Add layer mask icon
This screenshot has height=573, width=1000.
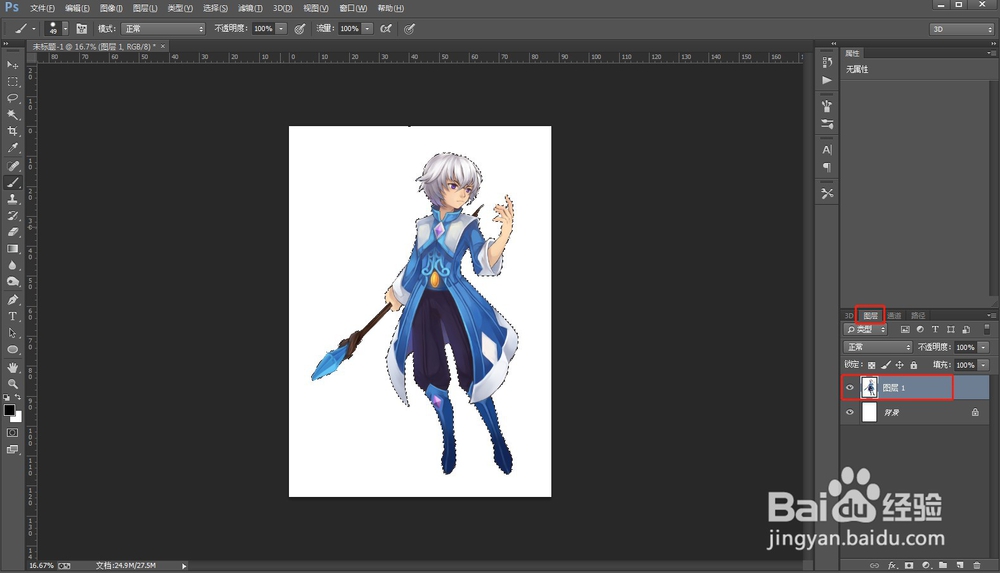click(909, 565)
